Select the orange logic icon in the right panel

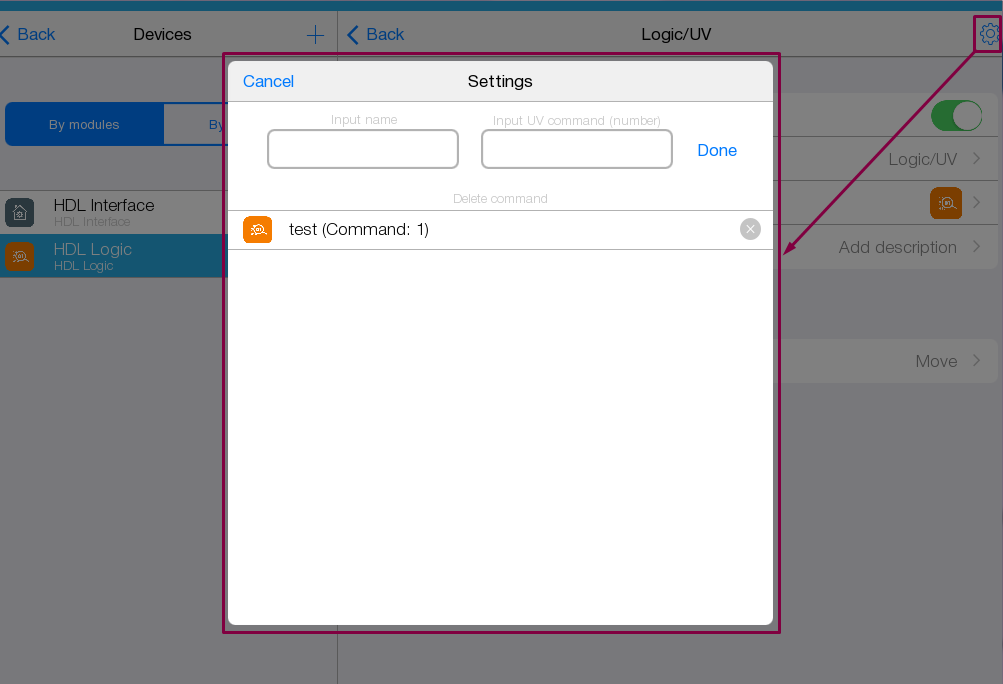pos(945,203)
